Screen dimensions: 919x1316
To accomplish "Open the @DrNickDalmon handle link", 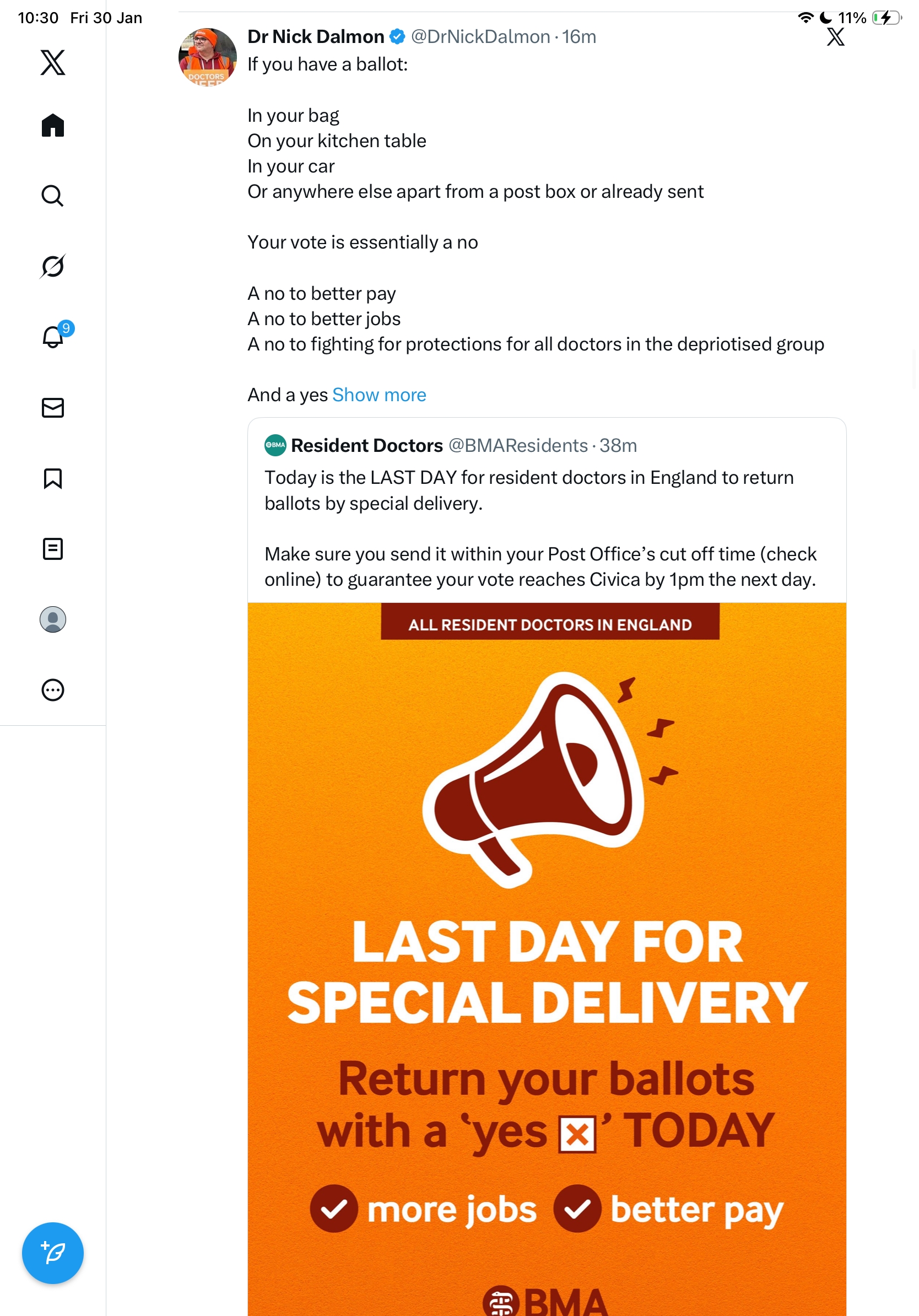I will 480,37.
